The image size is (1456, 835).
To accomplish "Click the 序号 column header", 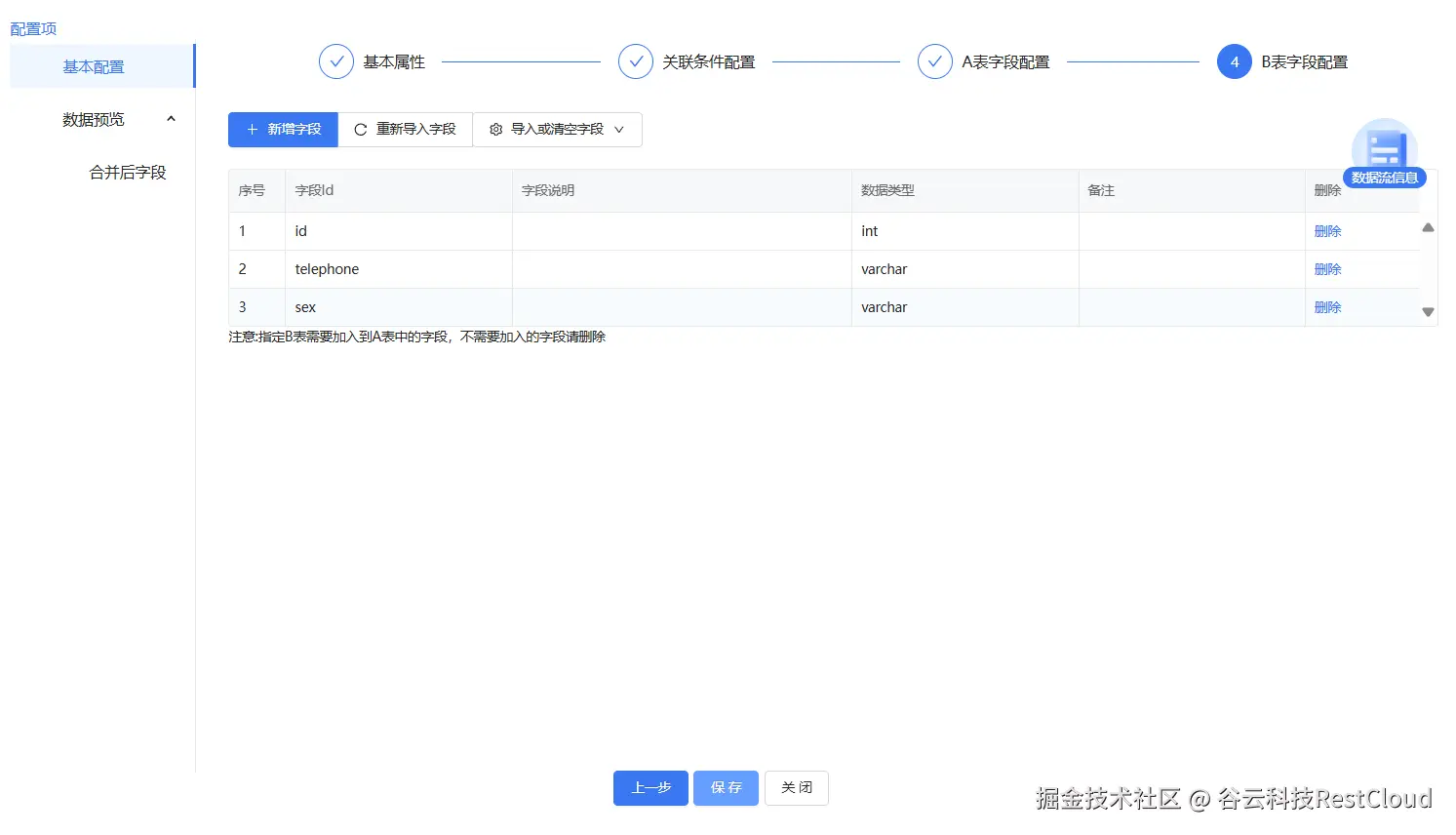I will (x=256, y=190).
